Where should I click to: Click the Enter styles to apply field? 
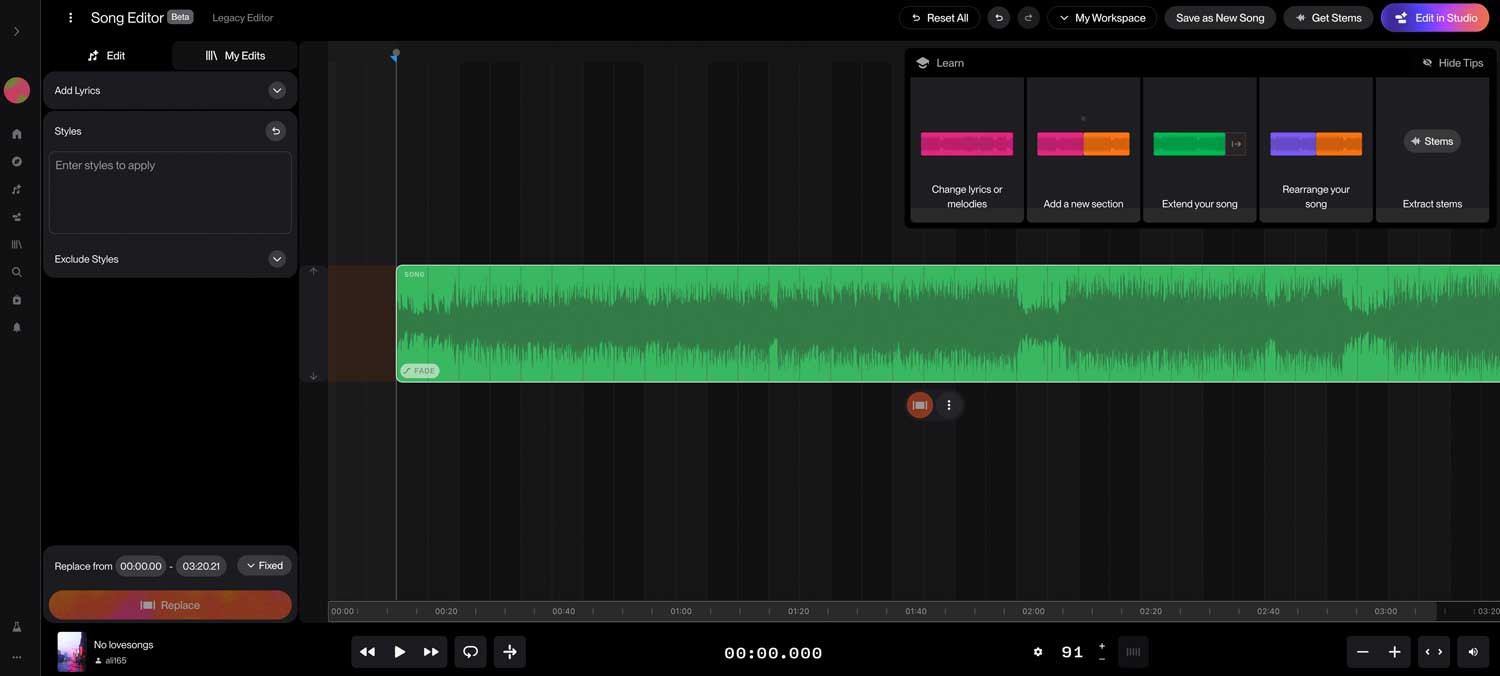click(170, 192)
